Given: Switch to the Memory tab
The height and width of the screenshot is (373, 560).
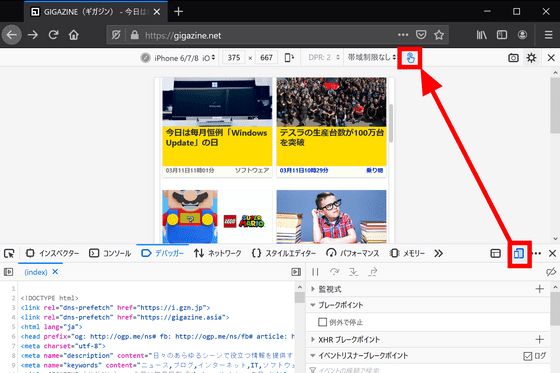Looking at the screenshot, I should click(407, 253).
